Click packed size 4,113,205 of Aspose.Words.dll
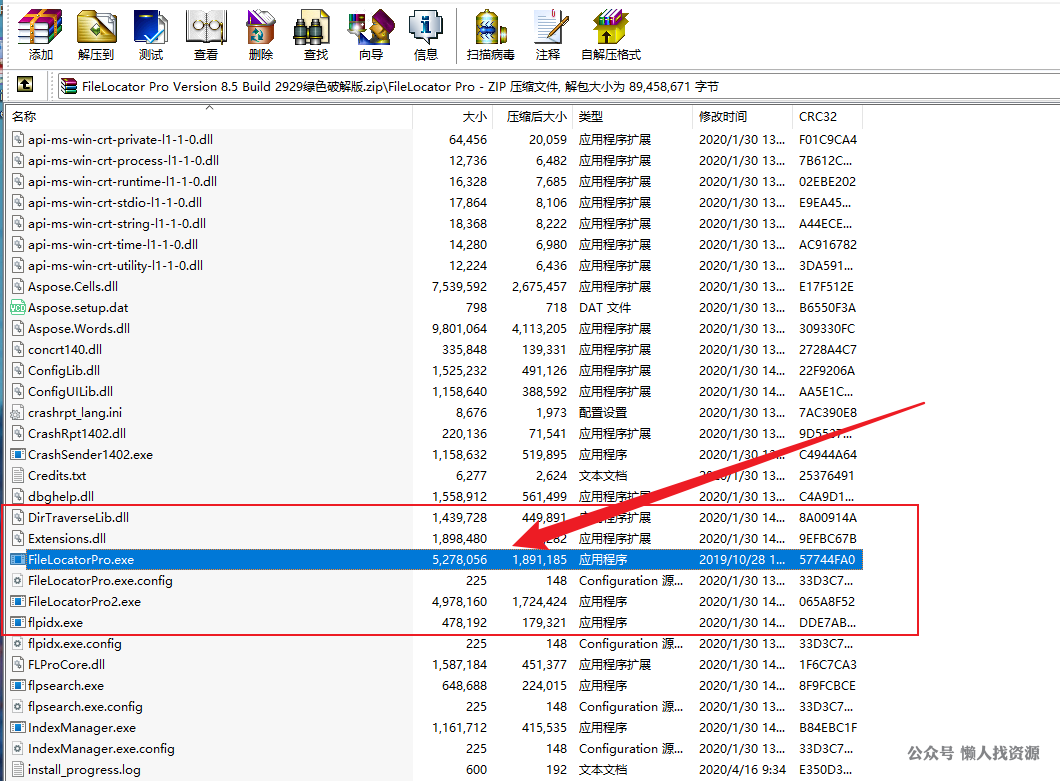Viewport: 1060px width, 781px height. 539,328
